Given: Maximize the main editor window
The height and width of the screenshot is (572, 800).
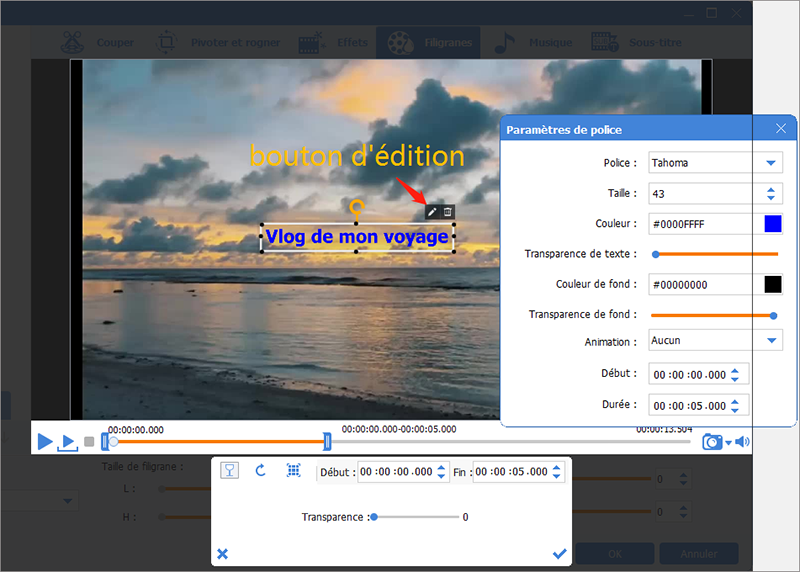Looking at the screenshot, I should (x=712, y=13).
